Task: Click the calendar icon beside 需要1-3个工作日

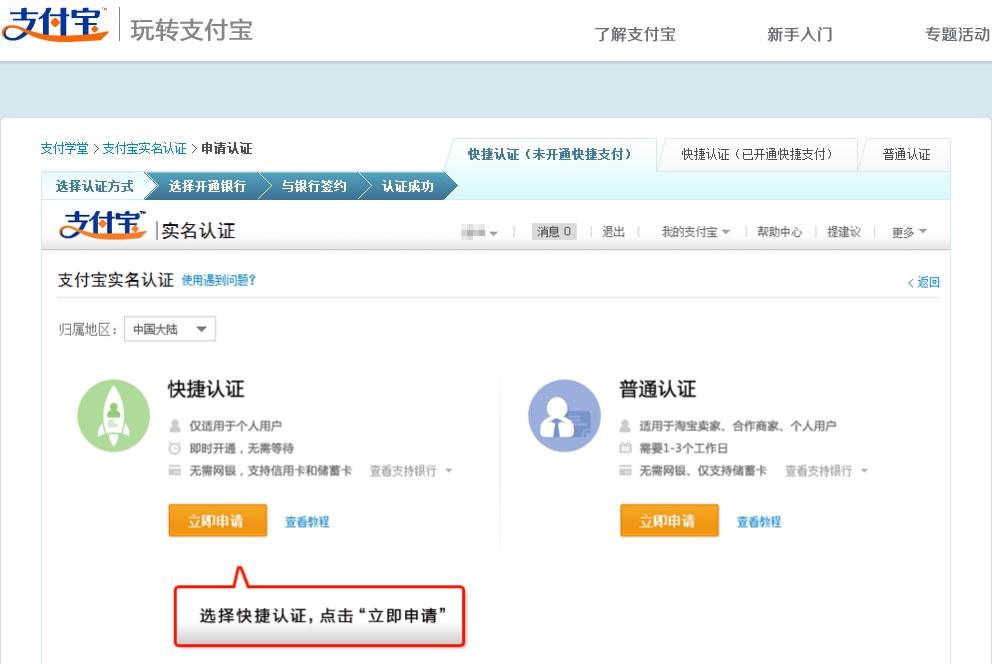Action: click(625, 448)
